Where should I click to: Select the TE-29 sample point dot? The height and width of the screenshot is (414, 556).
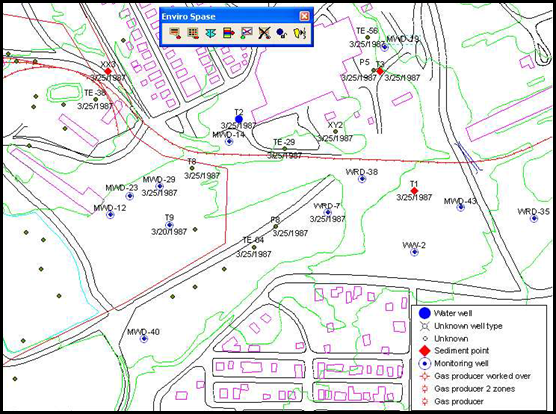click(x=285, y=149)
